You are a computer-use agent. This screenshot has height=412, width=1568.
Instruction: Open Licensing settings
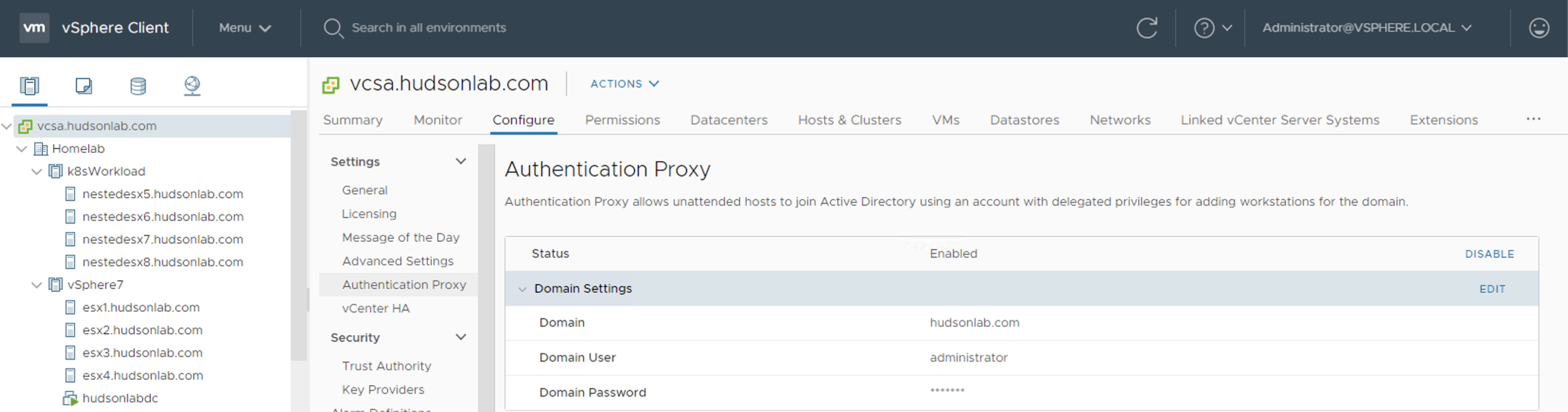(x=369, y=213)
